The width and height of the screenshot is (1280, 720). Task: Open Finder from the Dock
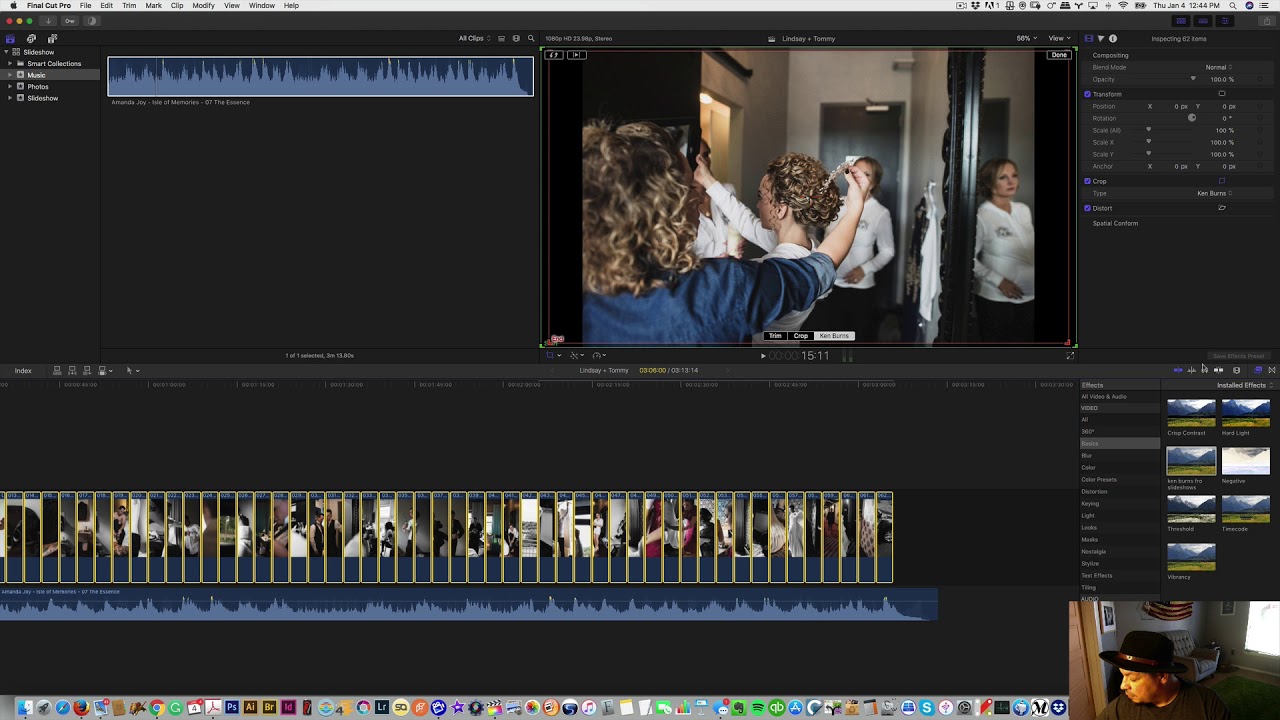(25, 708)
